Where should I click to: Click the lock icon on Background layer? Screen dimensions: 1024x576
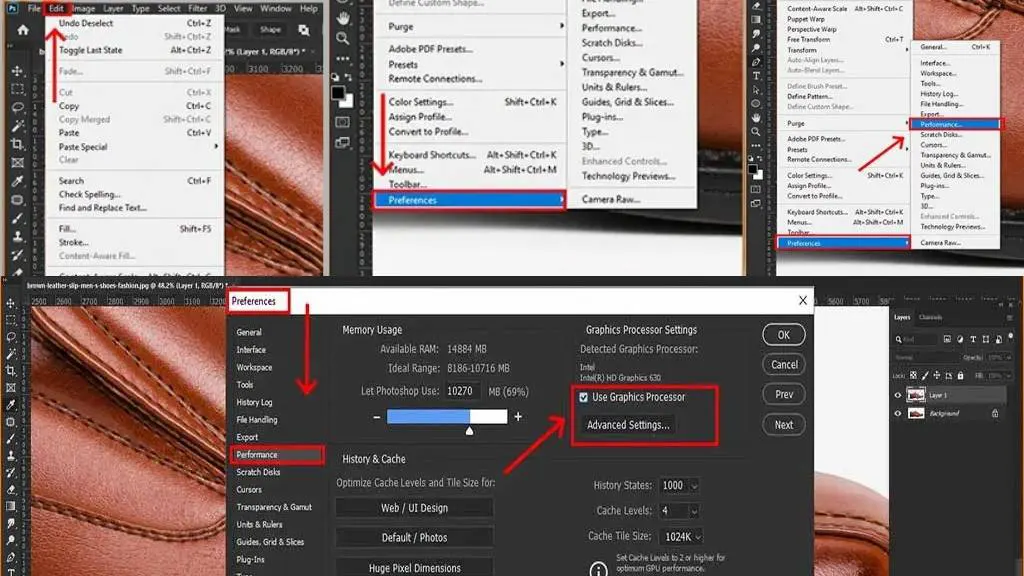995,413
